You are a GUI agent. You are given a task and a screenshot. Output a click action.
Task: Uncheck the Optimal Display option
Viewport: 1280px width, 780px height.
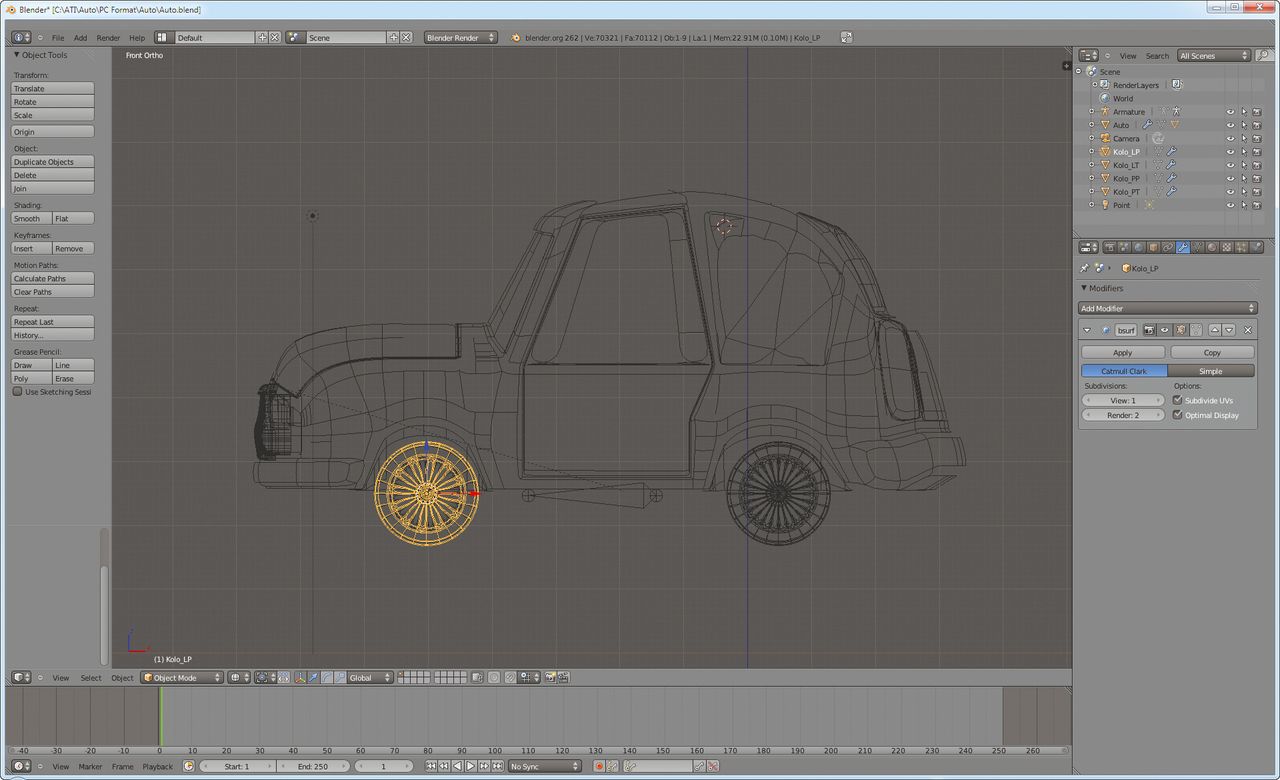[x=1177, y=415]
